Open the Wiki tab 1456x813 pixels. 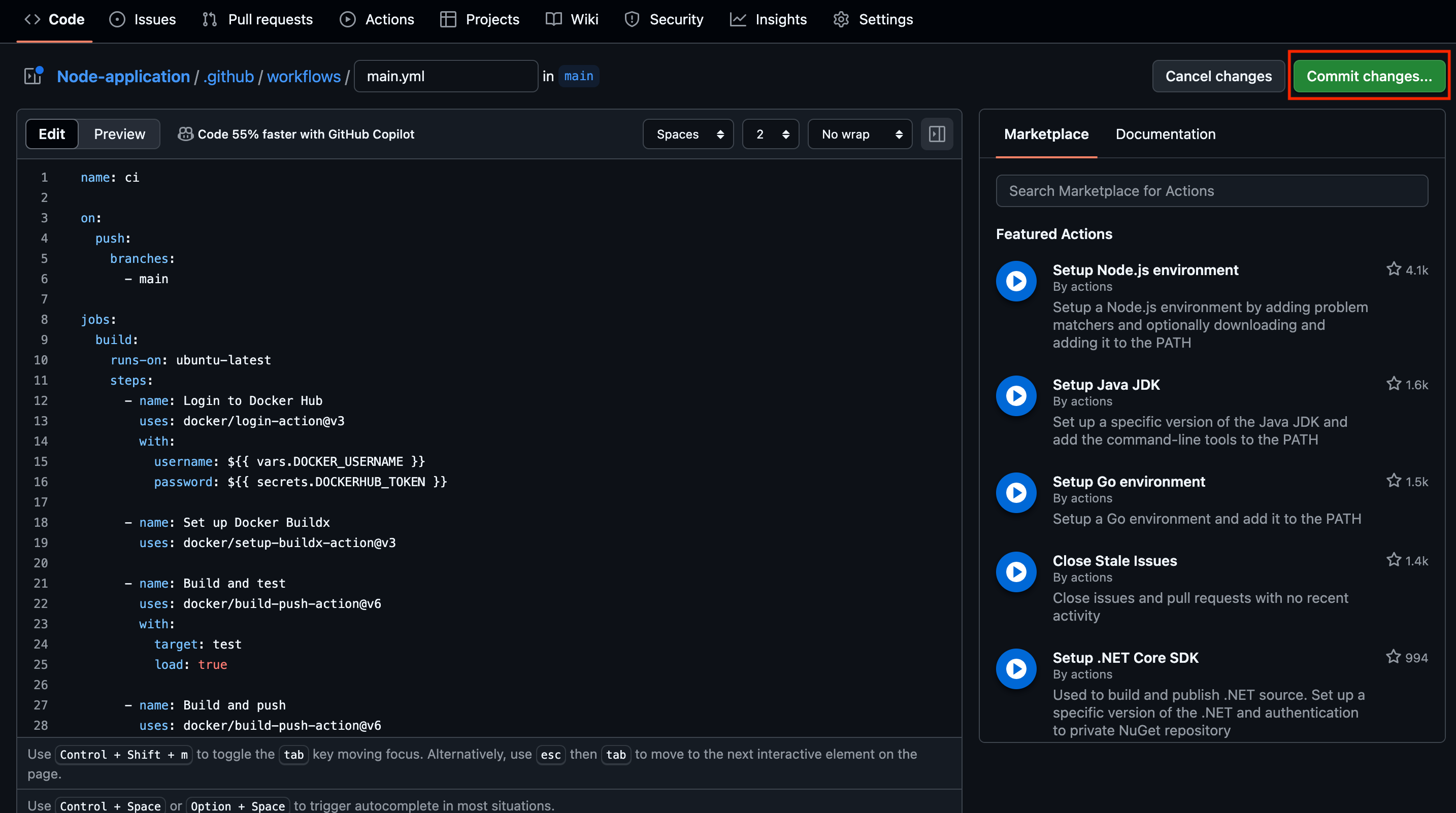[572, 19]
